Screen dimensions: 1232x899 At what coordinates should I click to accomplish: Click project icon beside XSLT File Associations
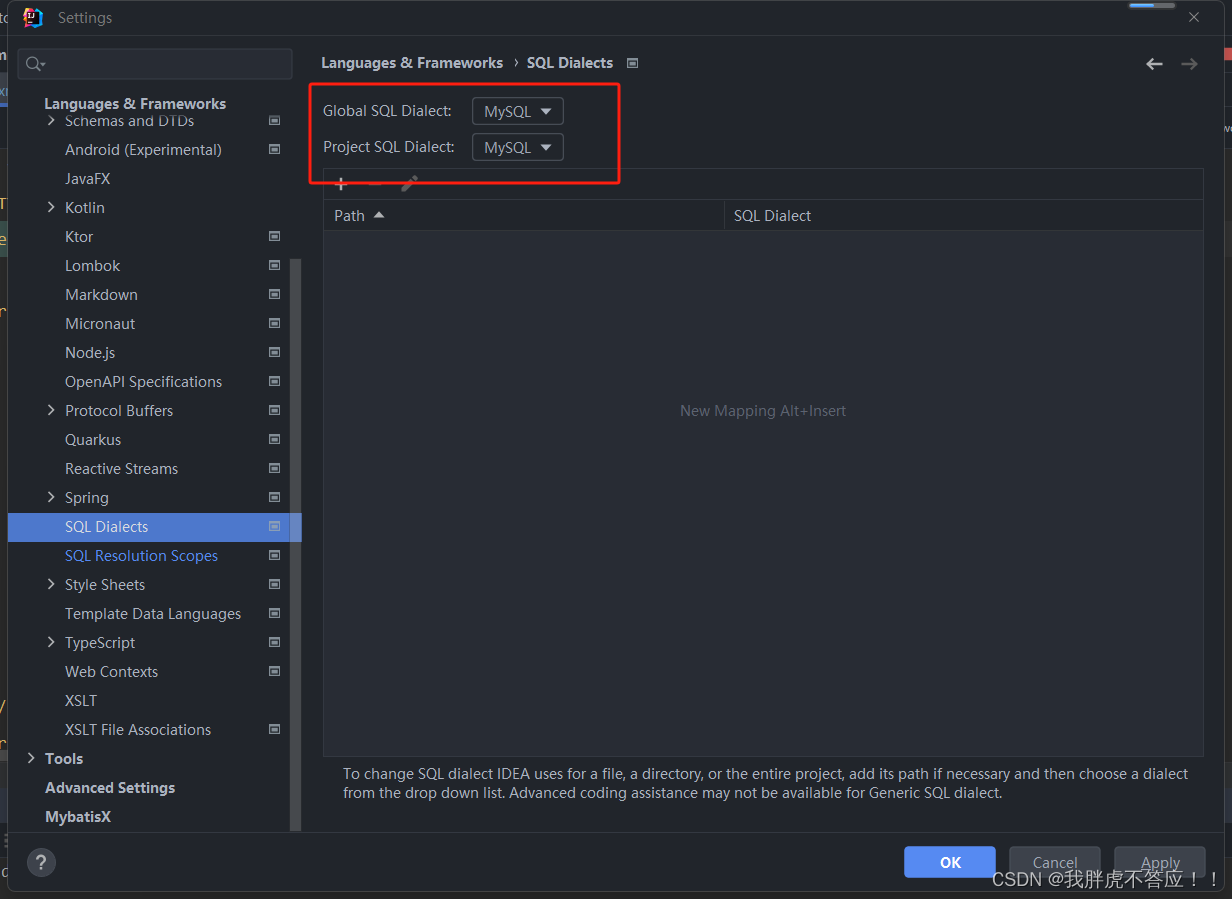[x=274, y=729]
